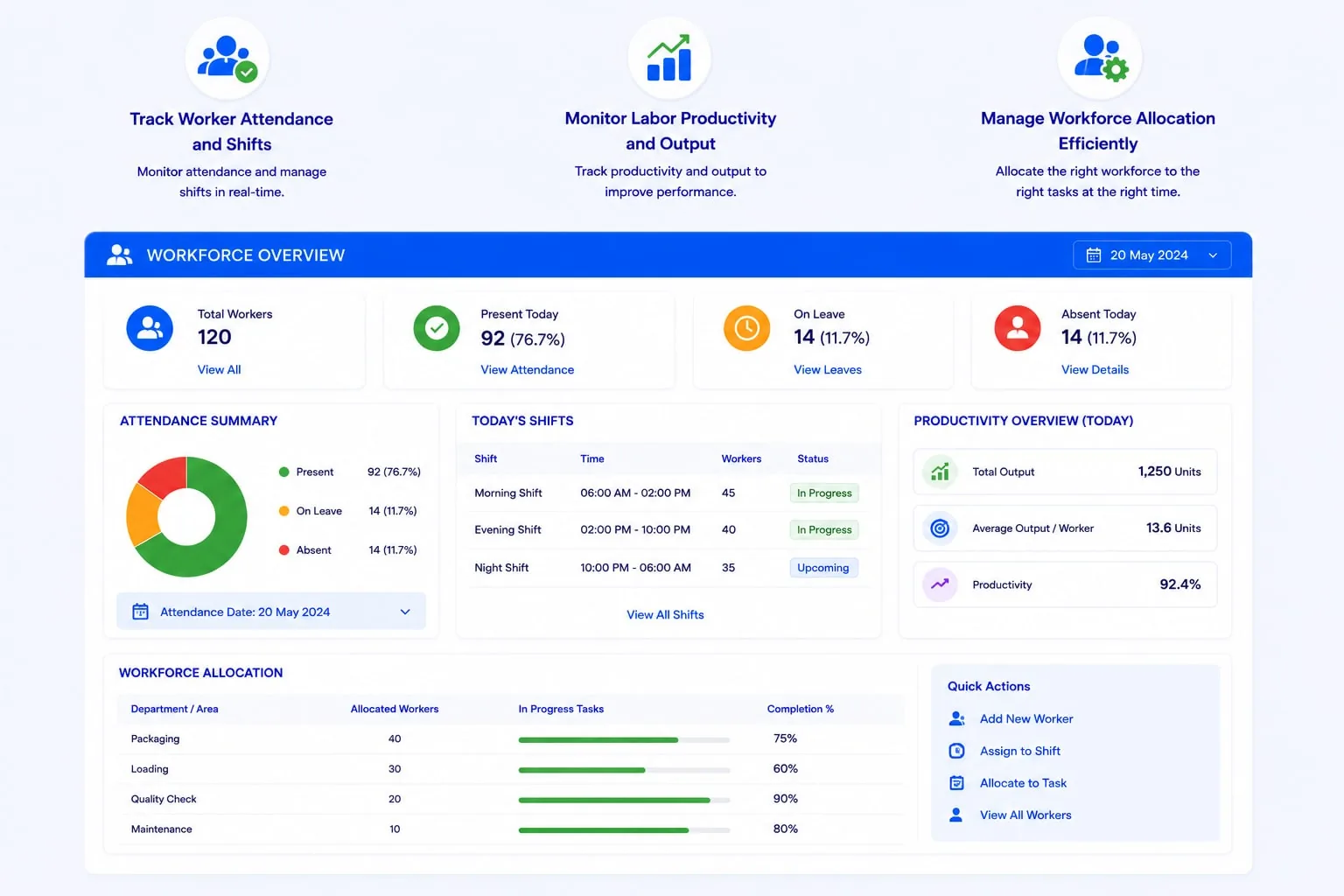The height and width of the screenshot is (896, 1344).
Task: Click the red Absent Today person icon
Action: click(x=1018, y=328)
